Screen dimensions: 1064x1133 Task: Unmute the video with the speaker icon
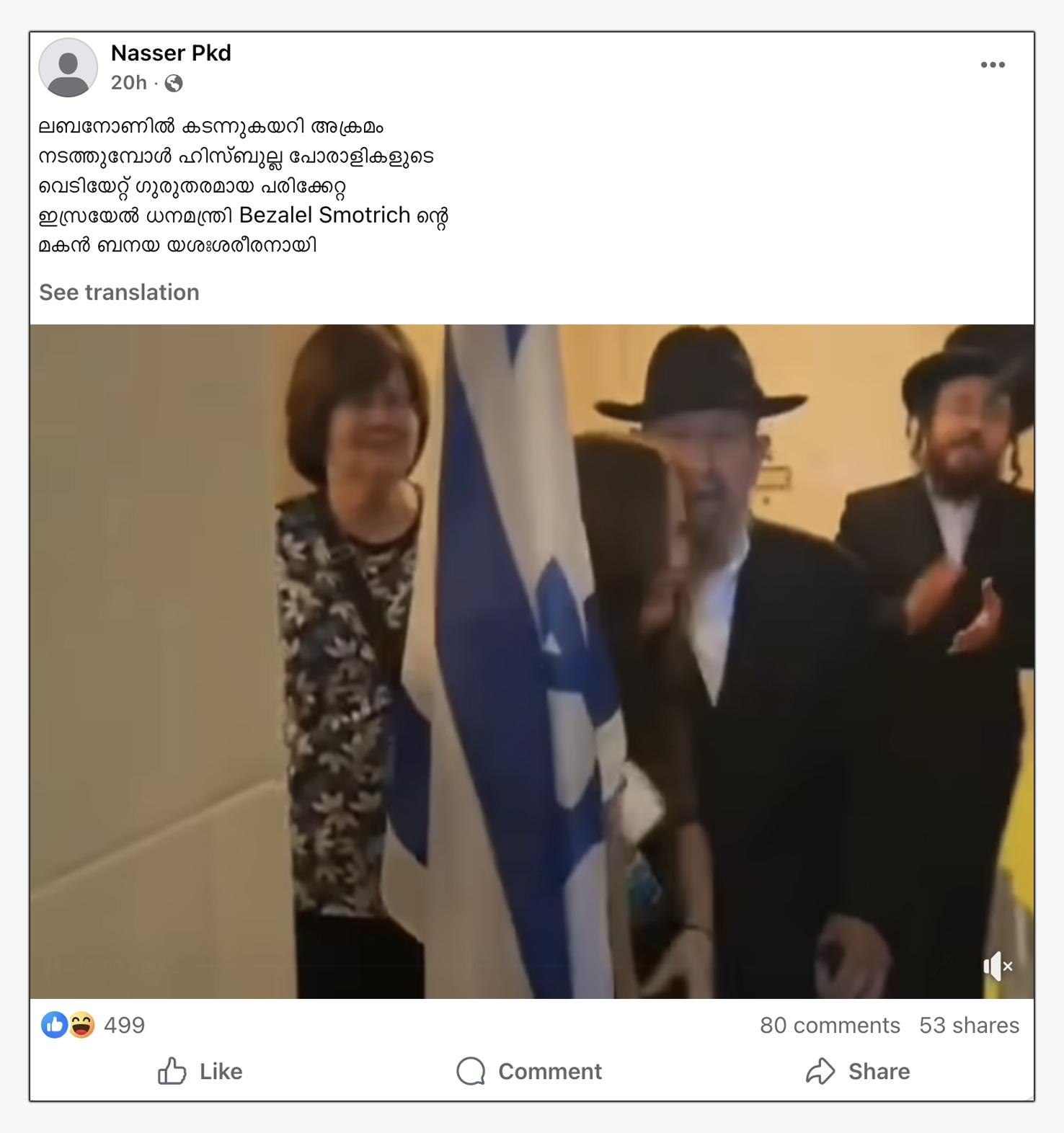tap(998, 966)
